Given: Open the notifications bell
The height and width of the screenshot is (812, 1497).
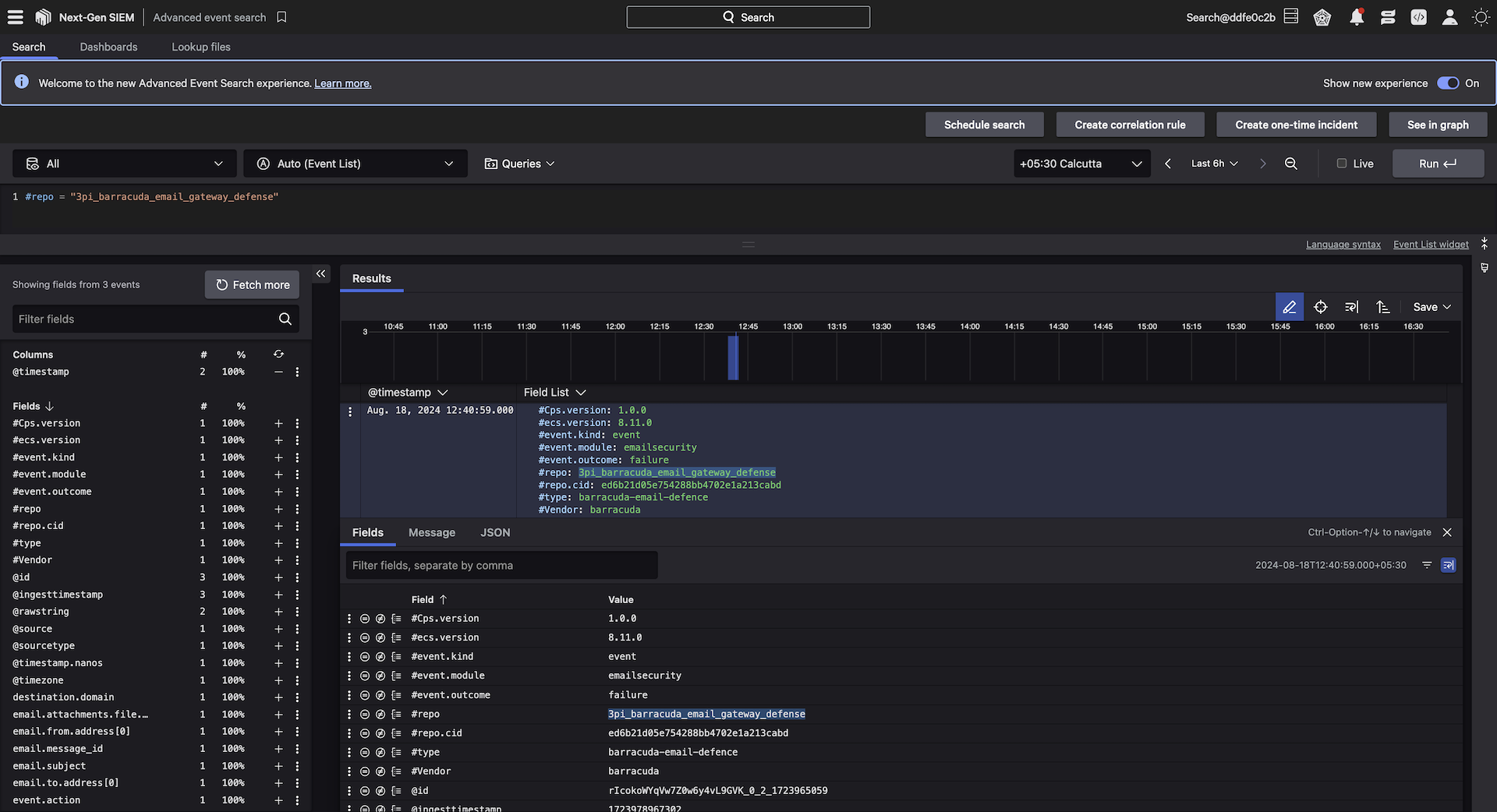Looking at the screenshot, I should pos(1357,17).
